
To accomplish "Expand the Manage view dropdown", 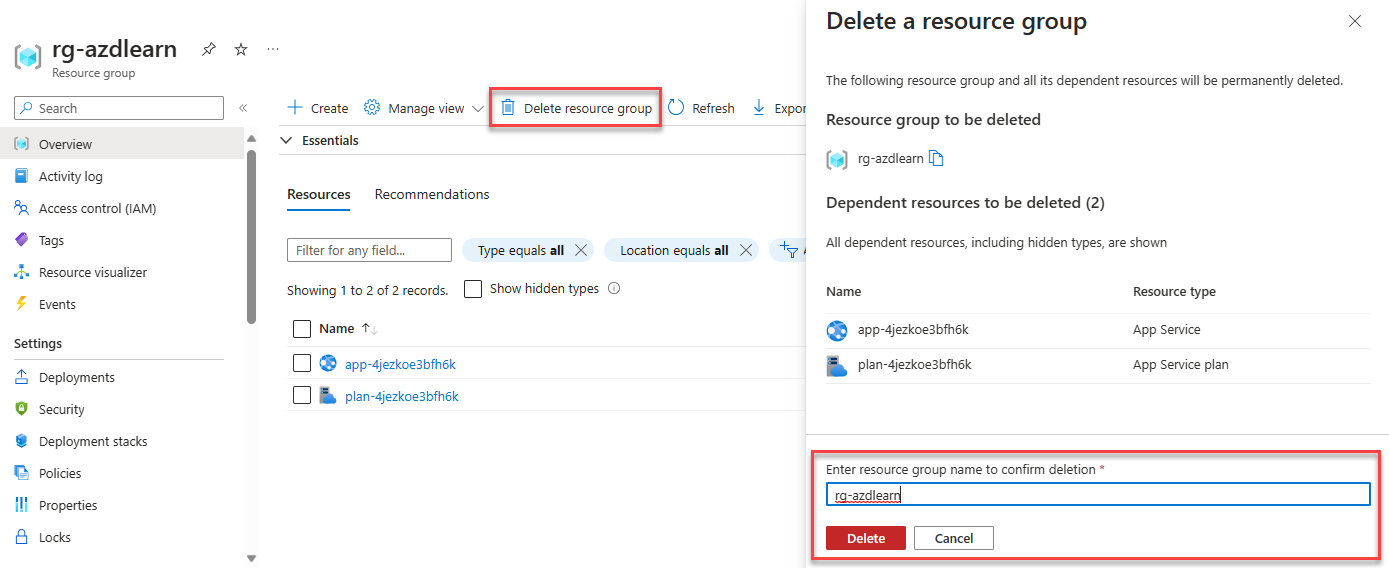I will coord(477,108).
